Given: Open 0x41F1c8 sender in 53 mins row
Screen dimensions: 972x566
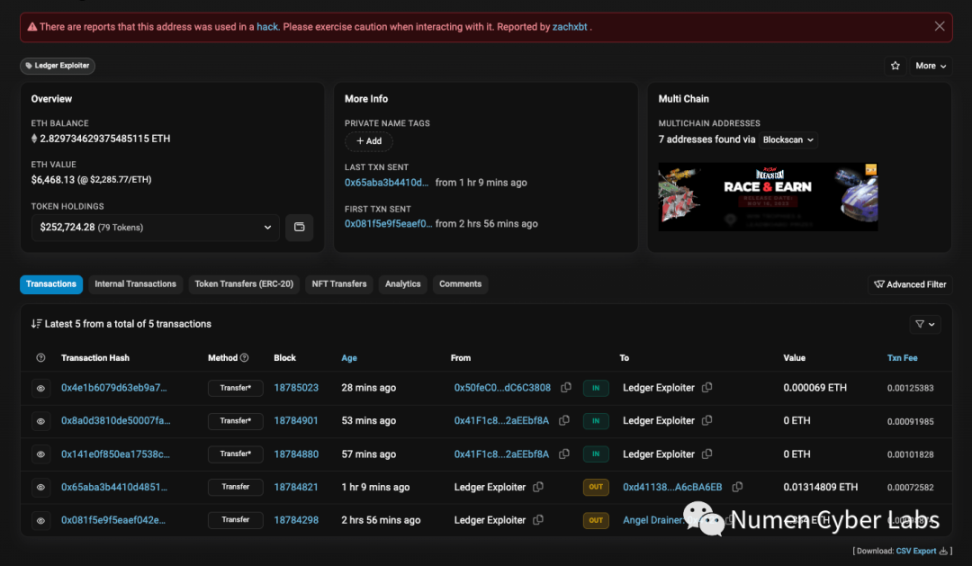Looking at the screenshot, I should click(x=501, y=420).
